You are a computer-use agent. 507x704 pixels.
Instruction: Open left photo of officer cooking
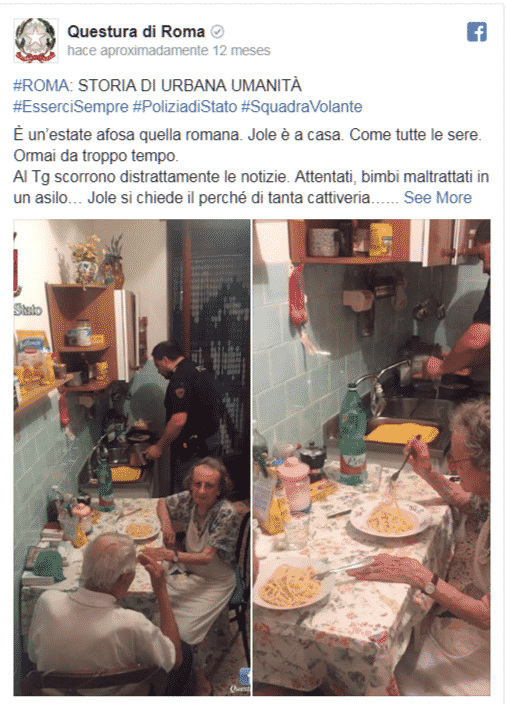pos(132,457)
